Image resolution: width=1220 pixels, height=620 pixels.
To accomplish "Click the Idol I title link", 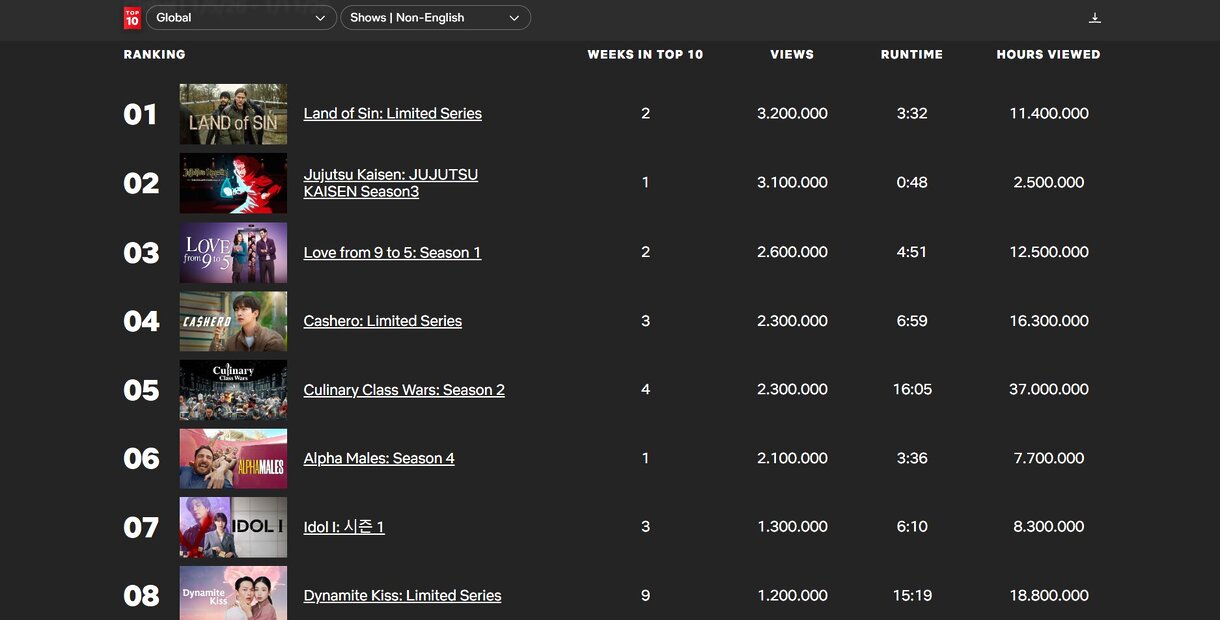I will coord(344,527).
